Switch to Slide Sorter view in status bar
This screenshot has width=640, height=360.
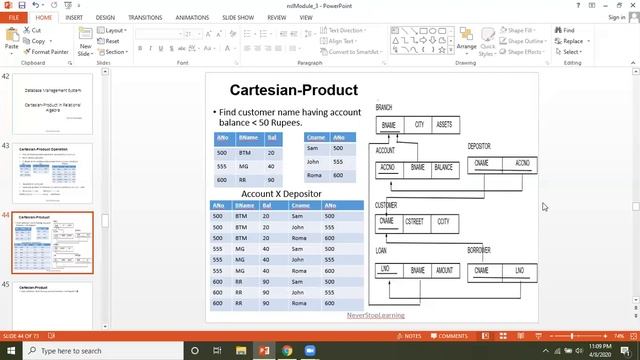click(503, 336)
